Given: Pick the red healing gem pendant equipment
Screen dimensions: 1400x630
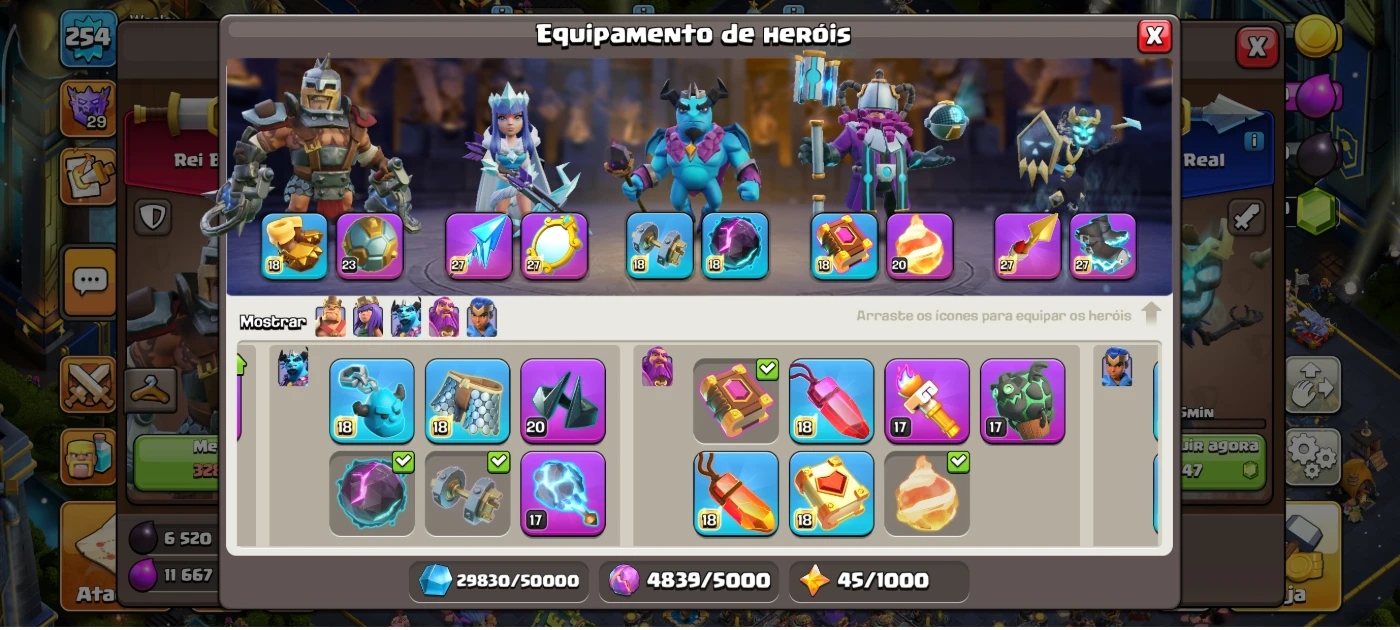Looking at the screenshot, I should (x=831, y=401).
